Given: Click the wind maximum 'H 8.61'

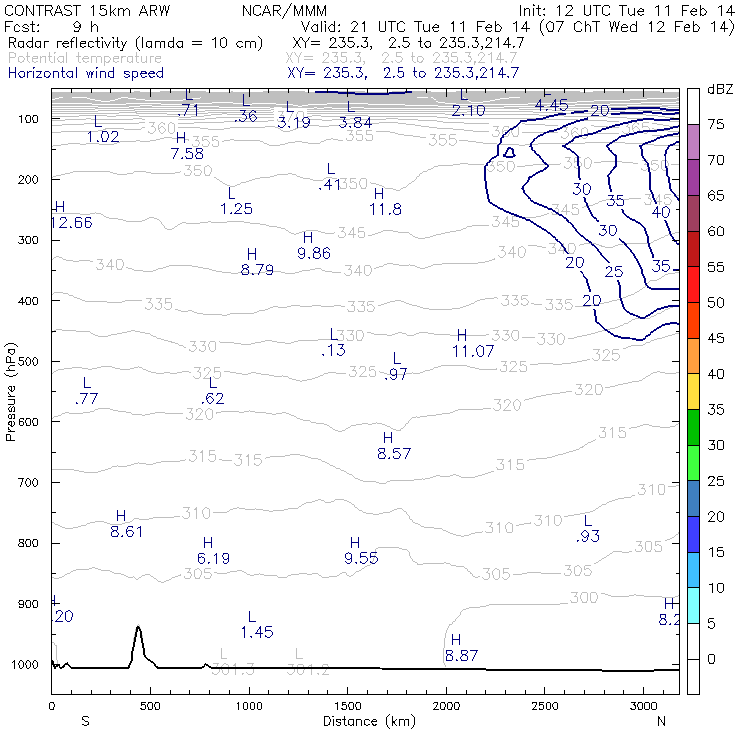Looking at the screenshot, I should 126,524.
